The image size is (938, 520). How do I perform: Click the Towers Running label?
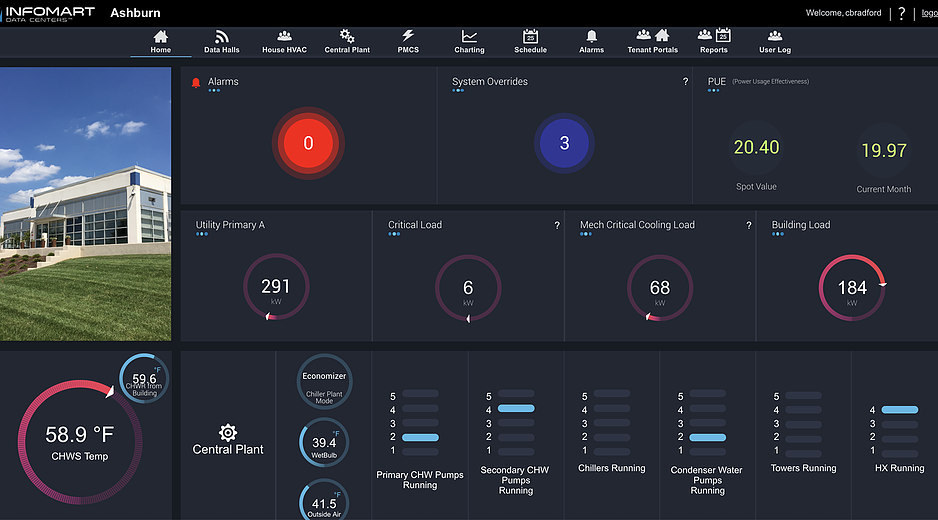pyautogui.click(x=803, y=468)
